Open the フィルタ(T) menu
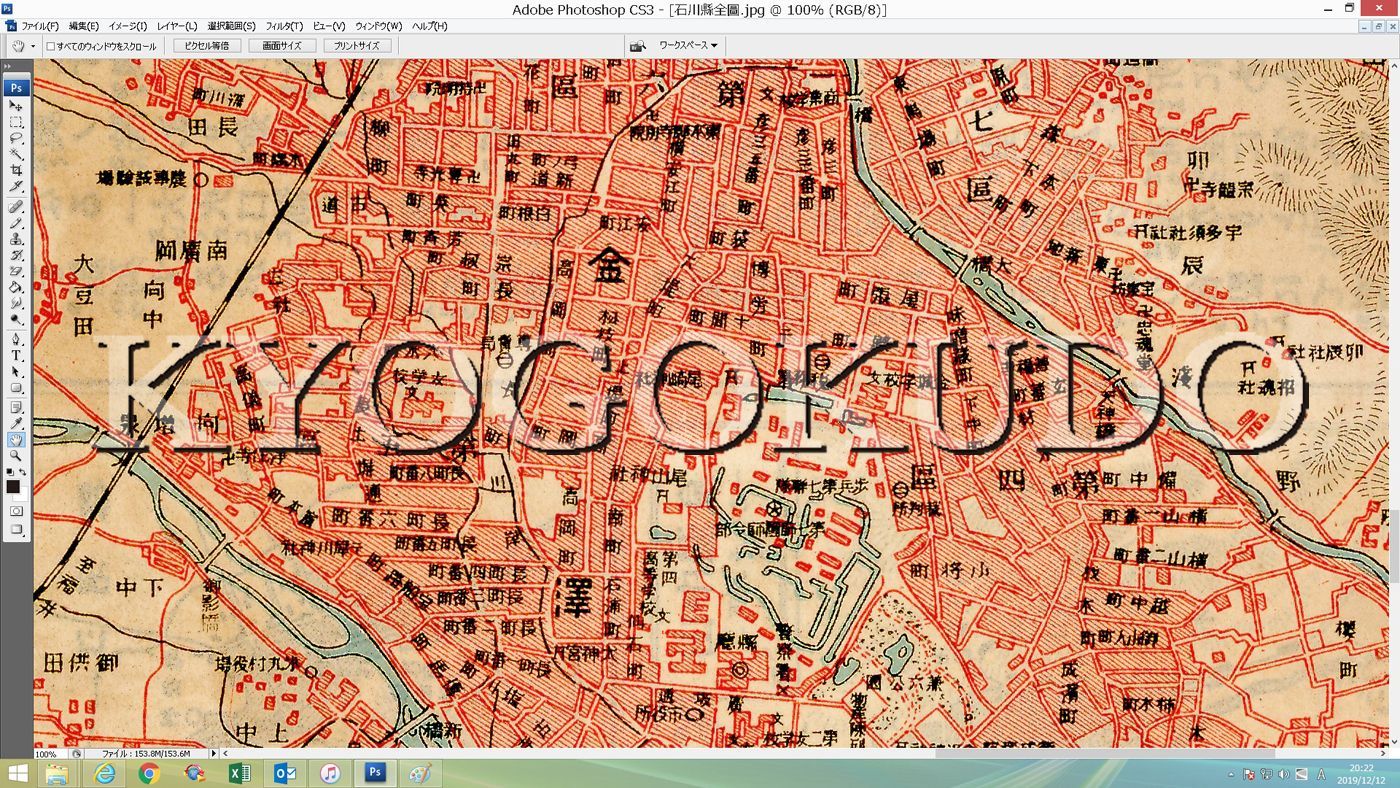 coord(285,26)
